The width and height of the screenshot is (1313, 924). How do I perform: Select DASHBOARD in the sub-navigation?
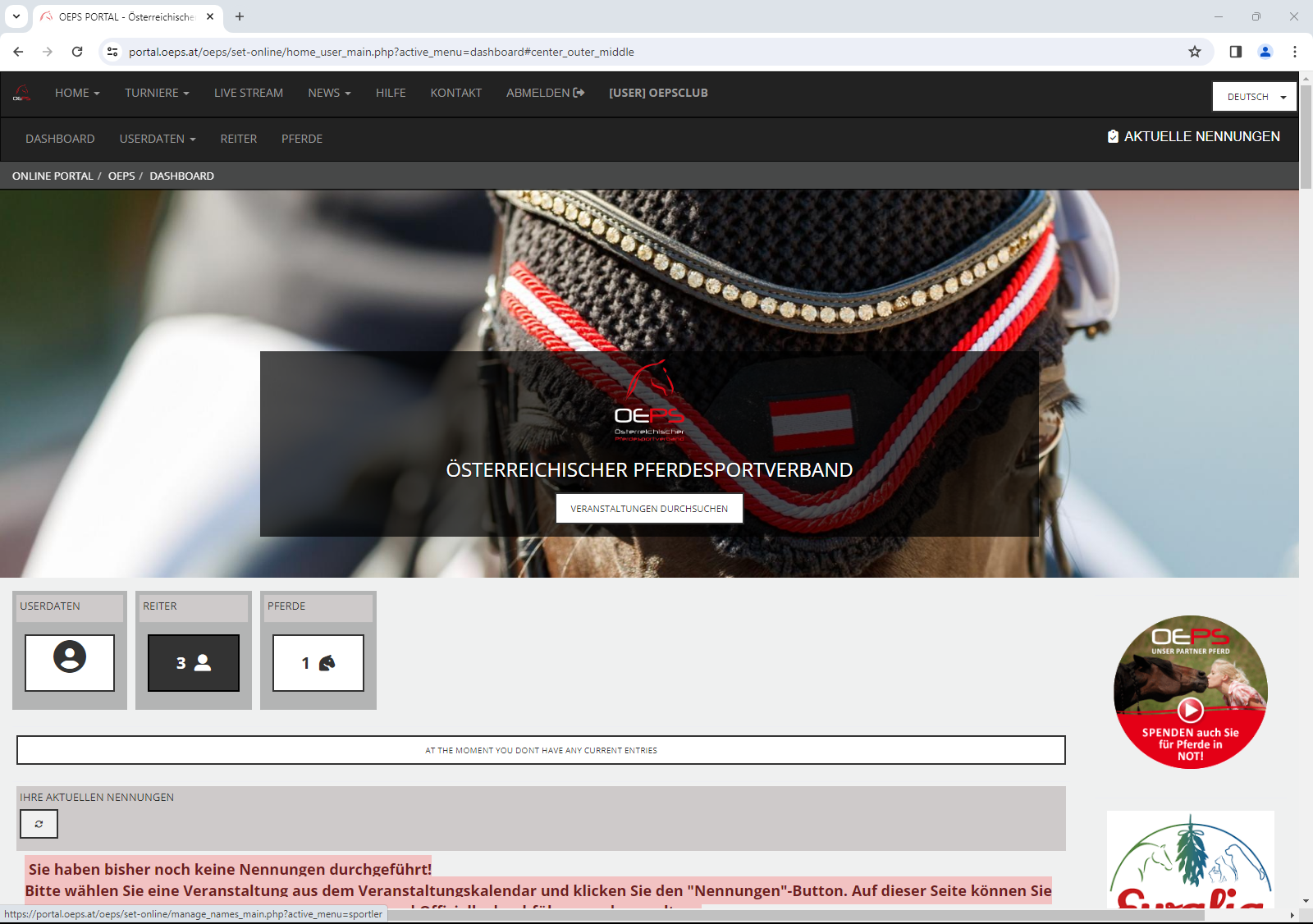point(60,140)
